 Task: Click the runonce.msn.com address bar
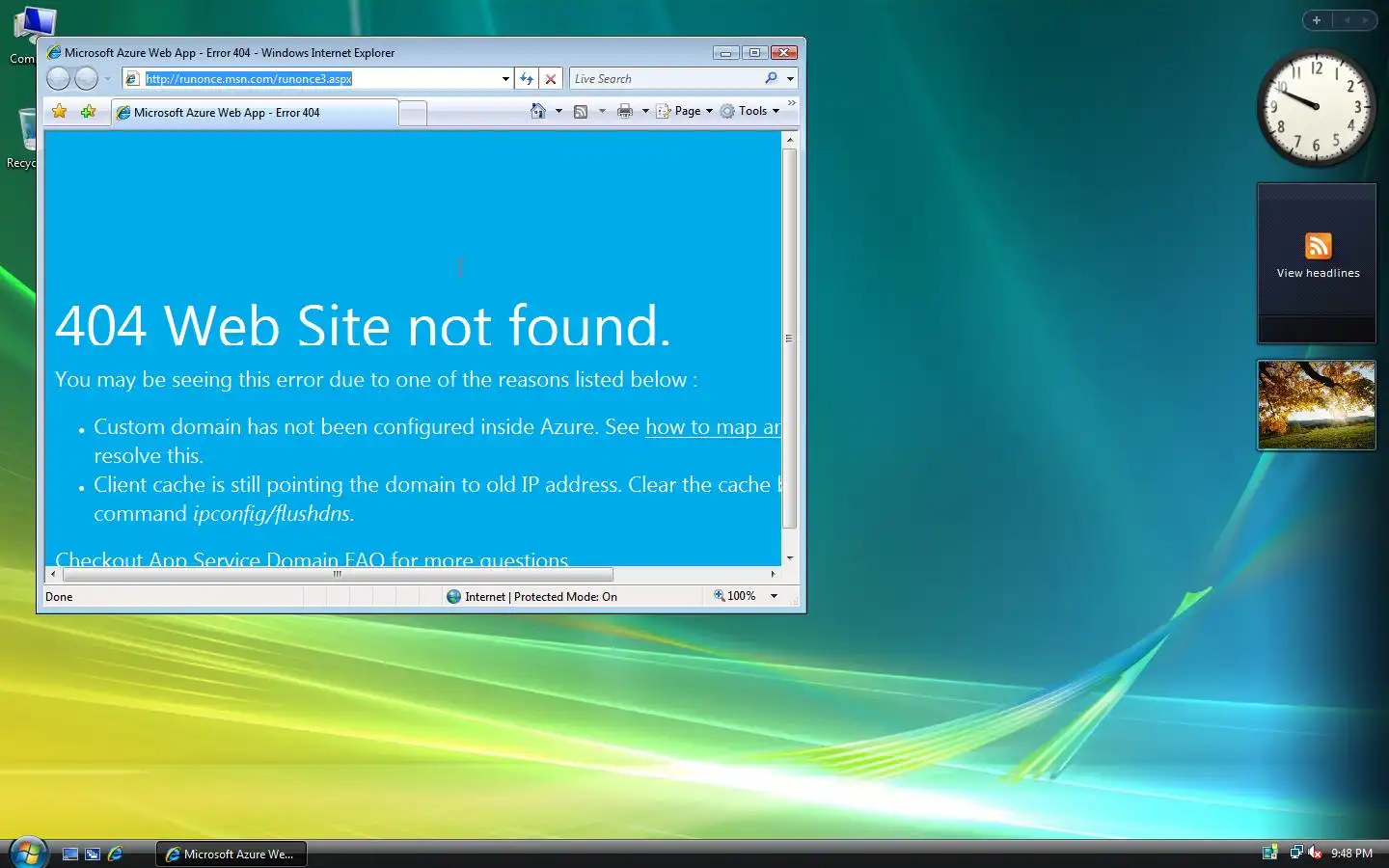318,79
